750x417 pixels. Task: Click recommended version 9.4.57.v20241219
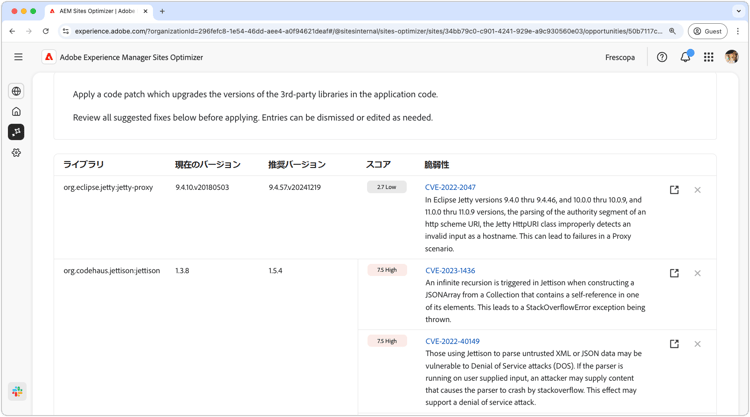(295, 187)
